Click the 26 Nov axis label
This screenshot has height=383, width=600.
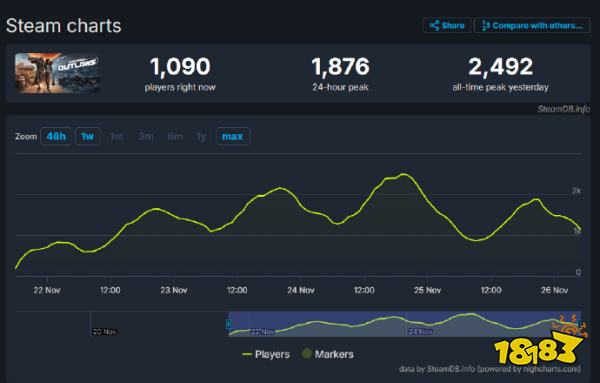(554, 290)
